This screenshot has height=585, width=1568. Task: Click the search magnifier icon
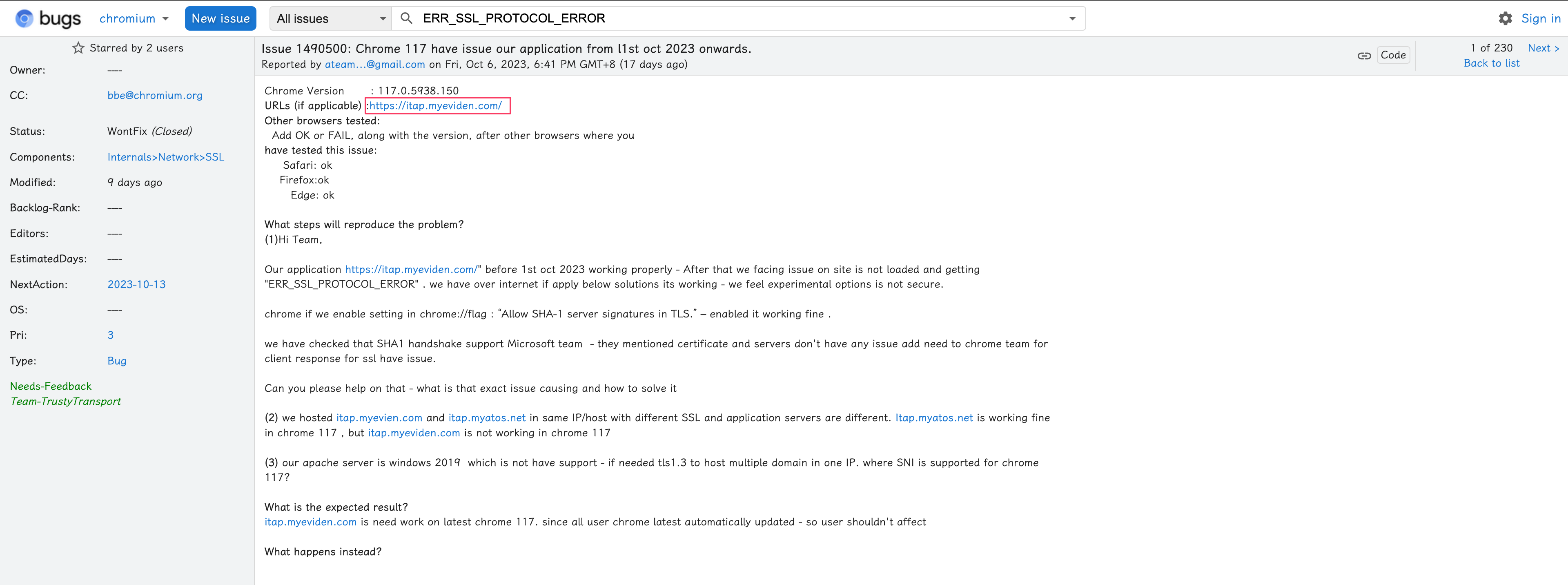pyautogui.click(x=407, y=18)
